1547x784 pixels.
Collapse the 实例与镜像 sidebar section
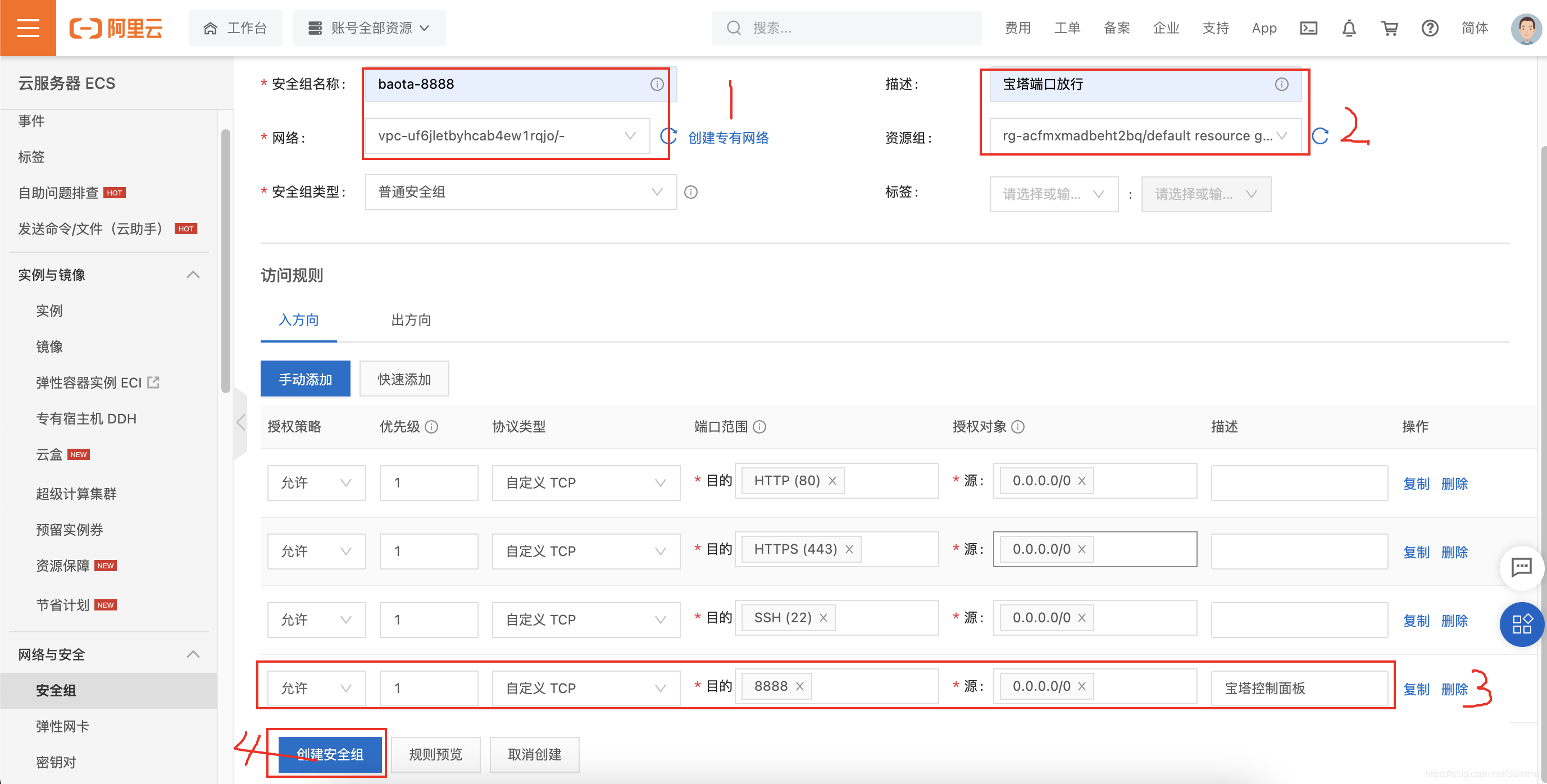pos(193,275)
